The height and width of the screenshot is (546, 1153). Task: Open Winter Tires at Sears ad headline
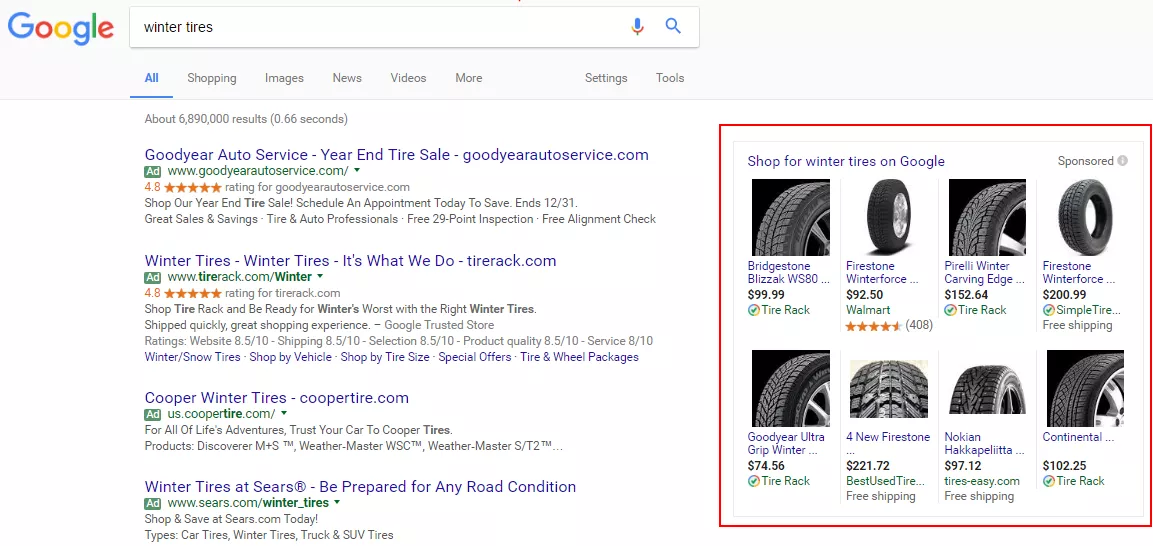coord(360,487)
